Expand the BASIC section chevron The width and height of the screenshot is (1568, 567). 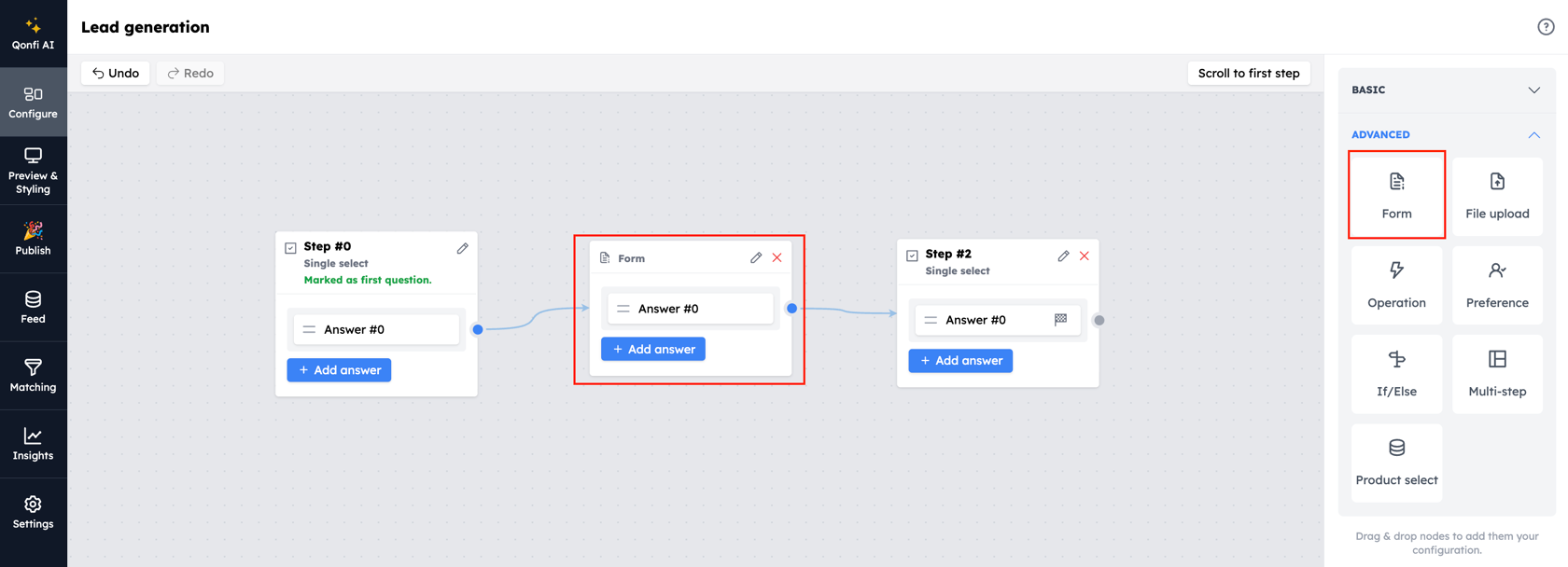(x=1533, y=90)
